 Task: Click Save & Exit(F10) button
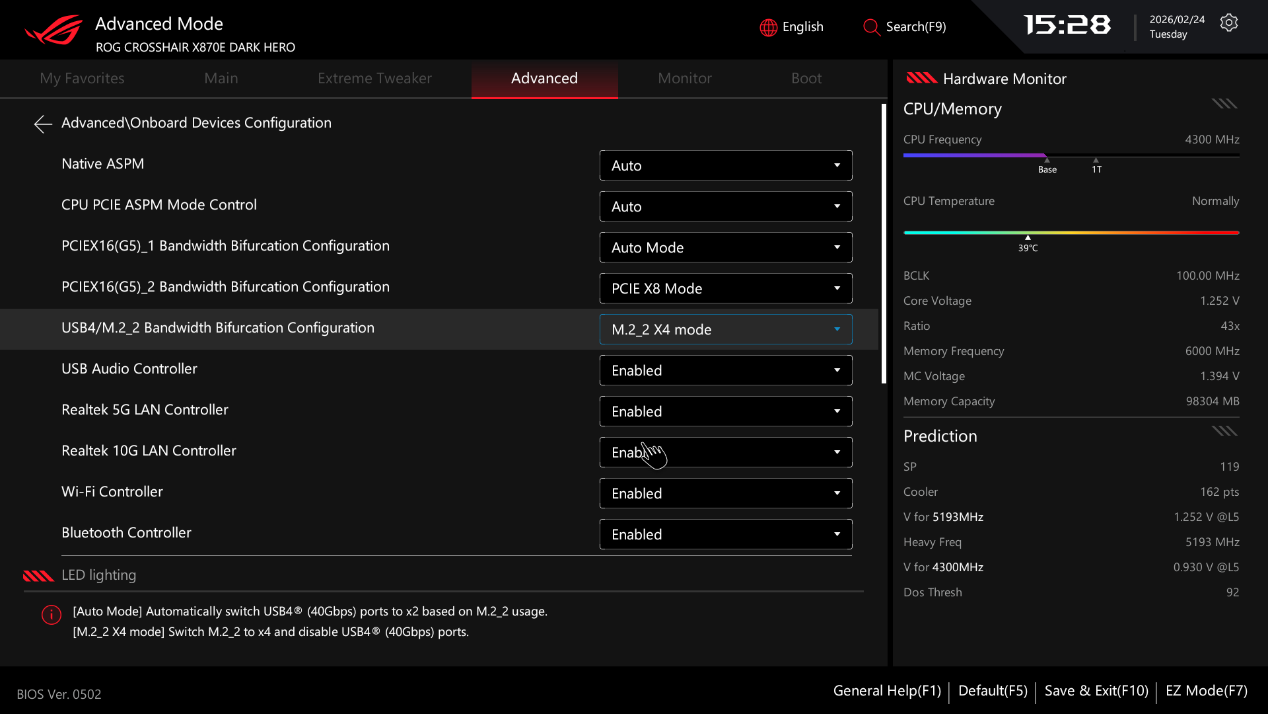coord(1096,690)
